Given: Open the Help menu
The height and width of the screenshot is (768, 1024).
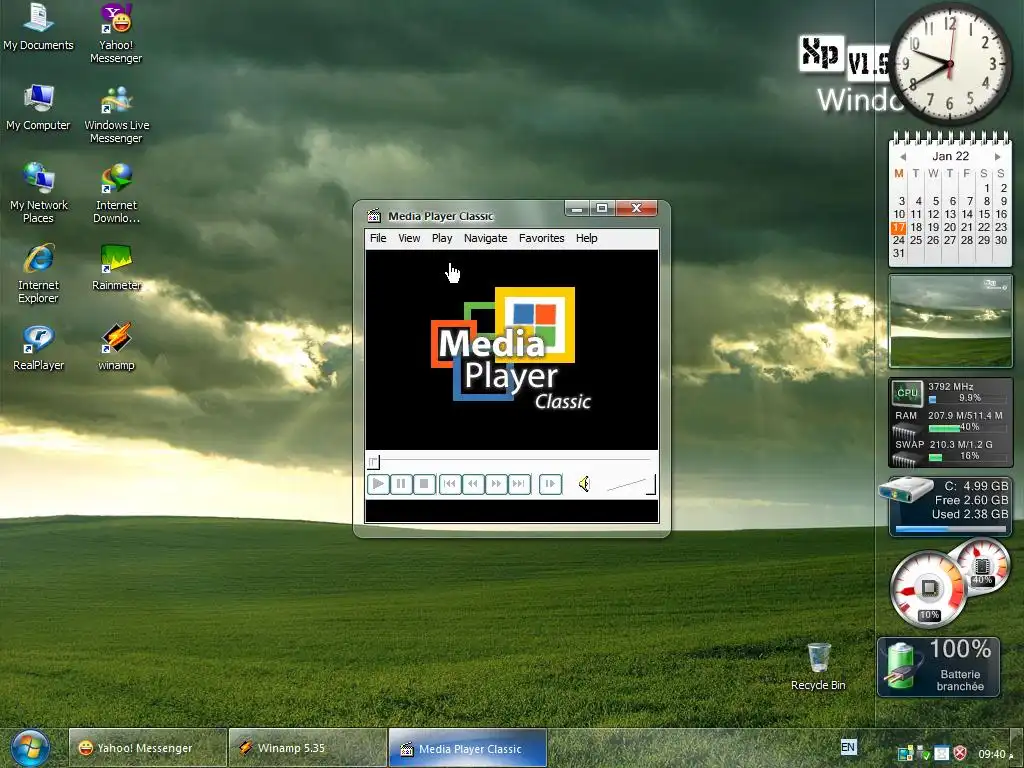Looking at the screenshot, I should click(586, 238).
